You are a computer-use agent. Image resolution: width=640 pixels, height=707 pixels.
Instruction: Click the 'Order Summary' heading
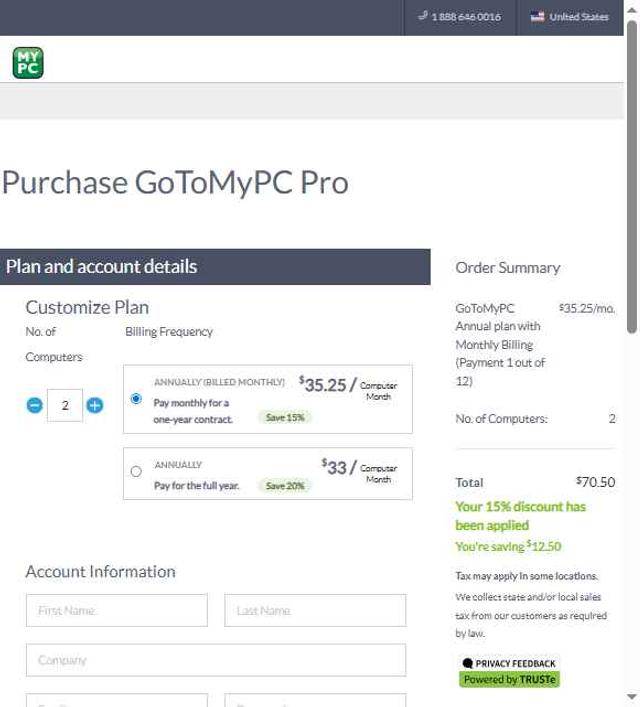tap(508, 268)
